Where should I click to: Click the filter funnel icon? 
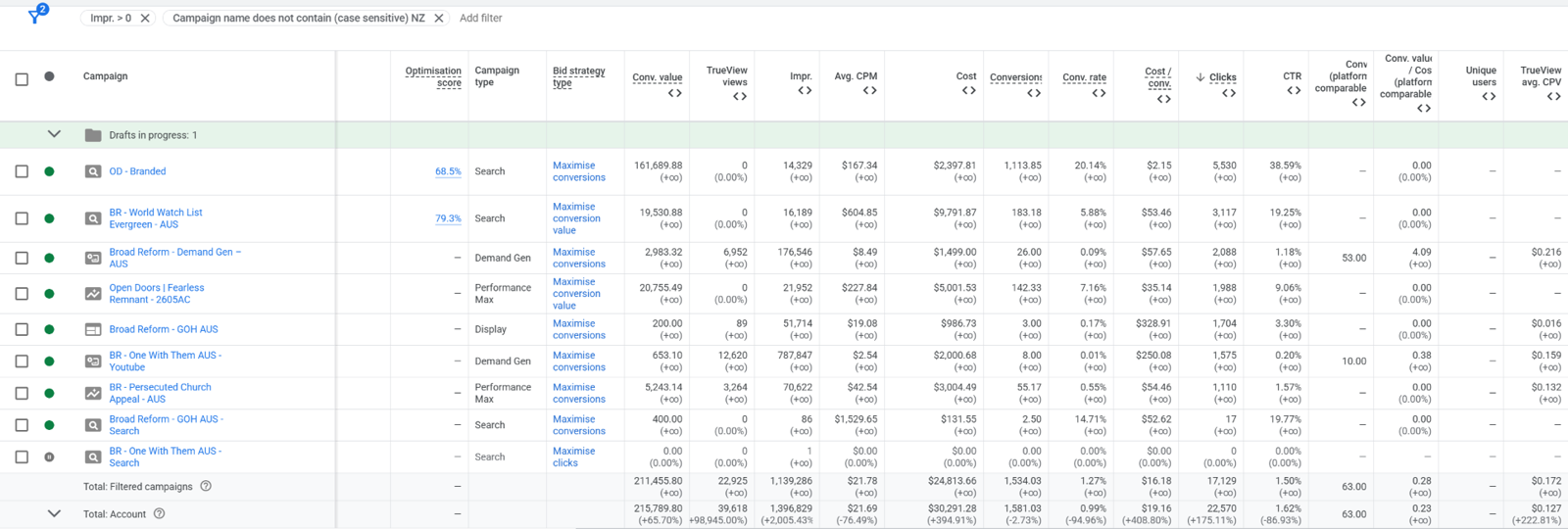point(35,16)
